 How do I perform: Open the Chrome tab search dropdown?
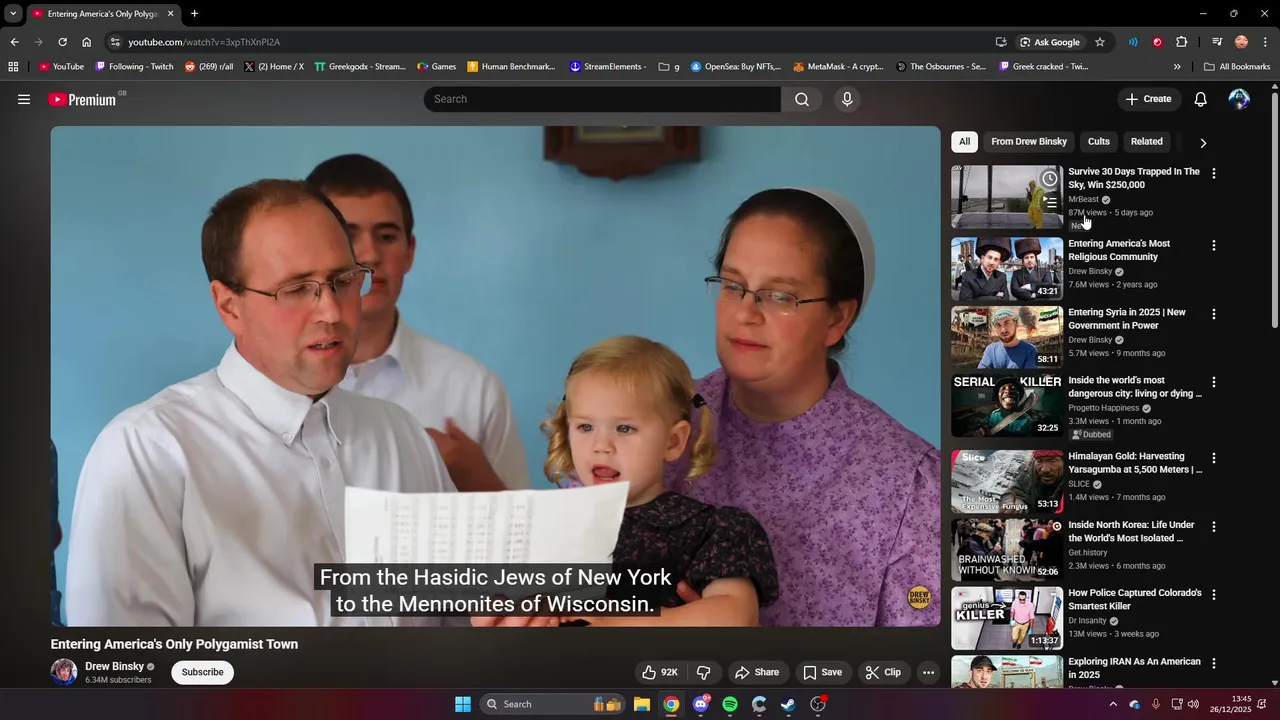(x=13, y=14)
